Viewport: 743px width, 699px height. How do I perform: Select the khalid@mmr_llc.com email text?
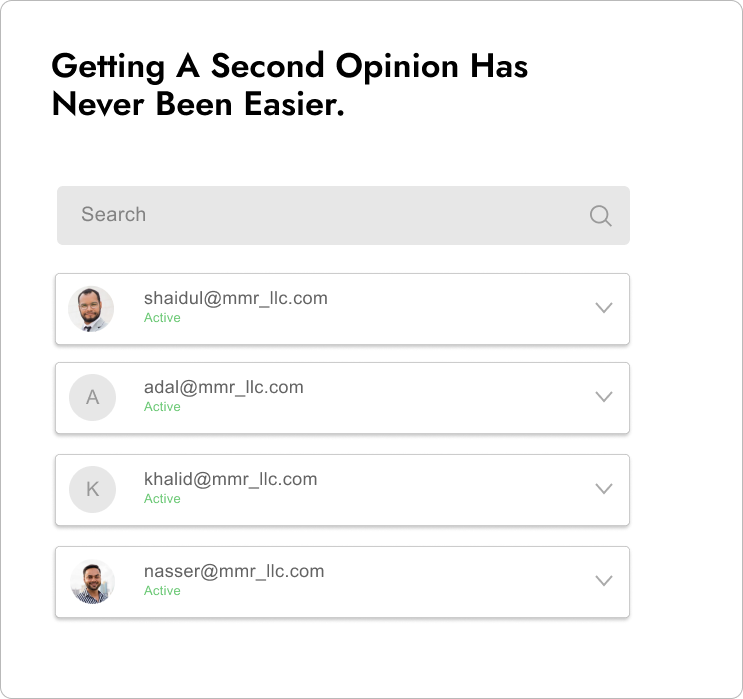tap(230, 479)
